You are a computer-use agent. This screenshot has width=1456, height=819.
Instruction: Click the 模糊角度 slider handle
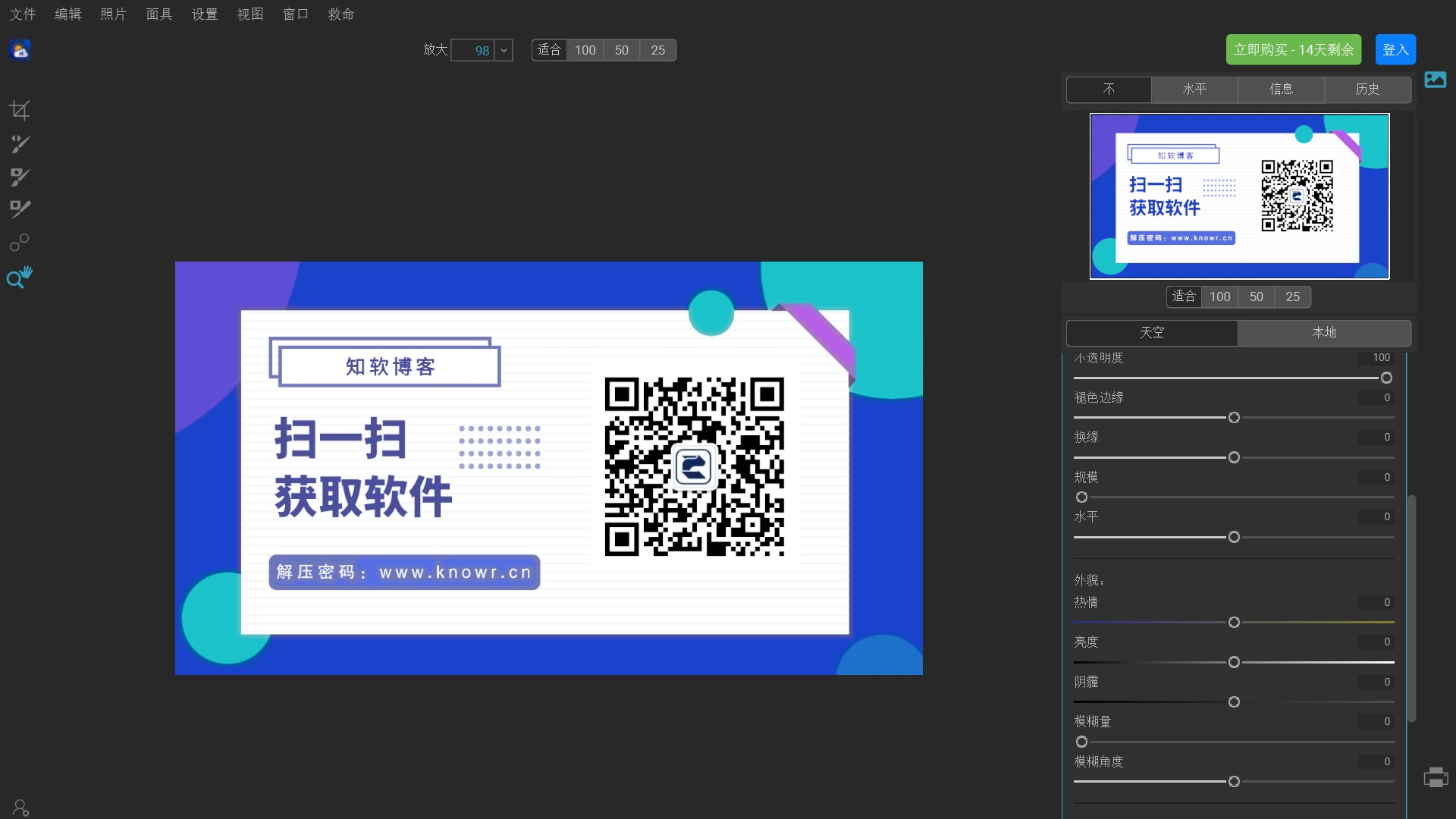pyautogui.click(x=1235, y=782)
